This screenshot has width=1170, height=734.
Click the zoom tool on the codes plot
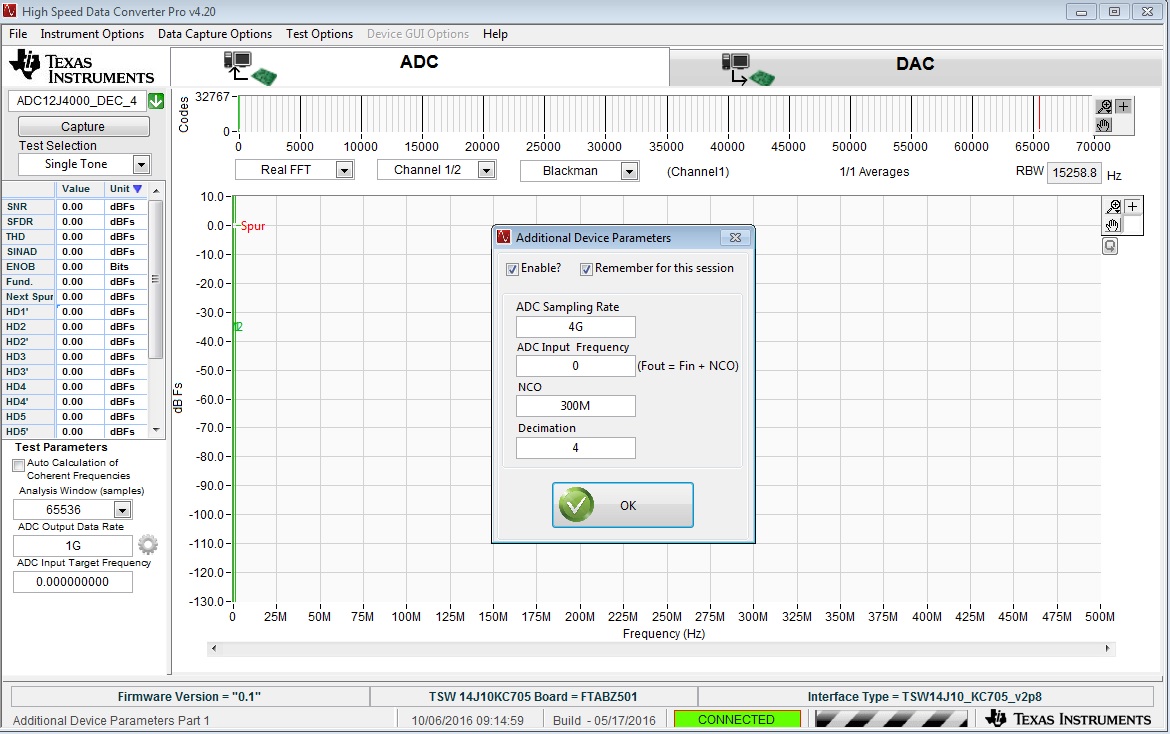[1104, 107]
